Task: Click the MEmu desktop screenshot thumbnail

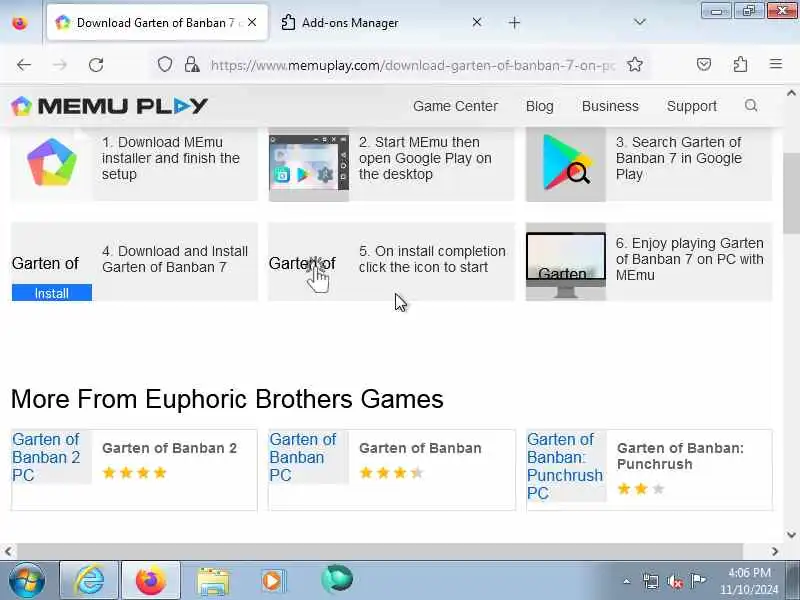Action: [x=309, y=163]
